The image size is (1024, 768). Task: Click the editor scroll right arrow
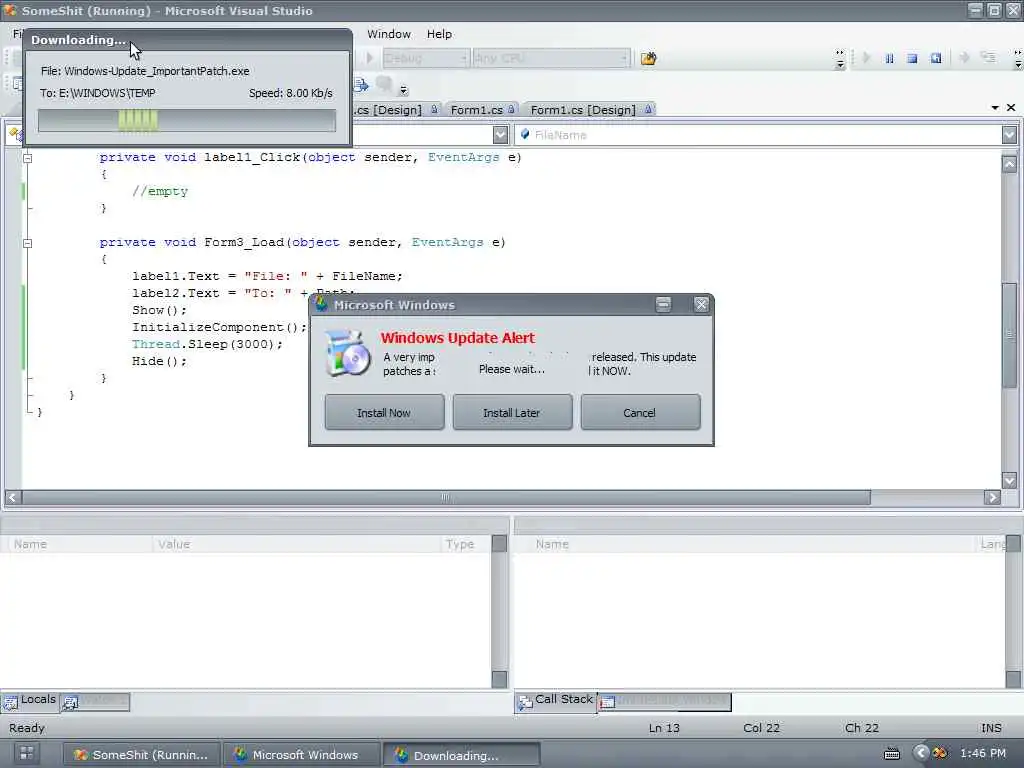point(992,498)
